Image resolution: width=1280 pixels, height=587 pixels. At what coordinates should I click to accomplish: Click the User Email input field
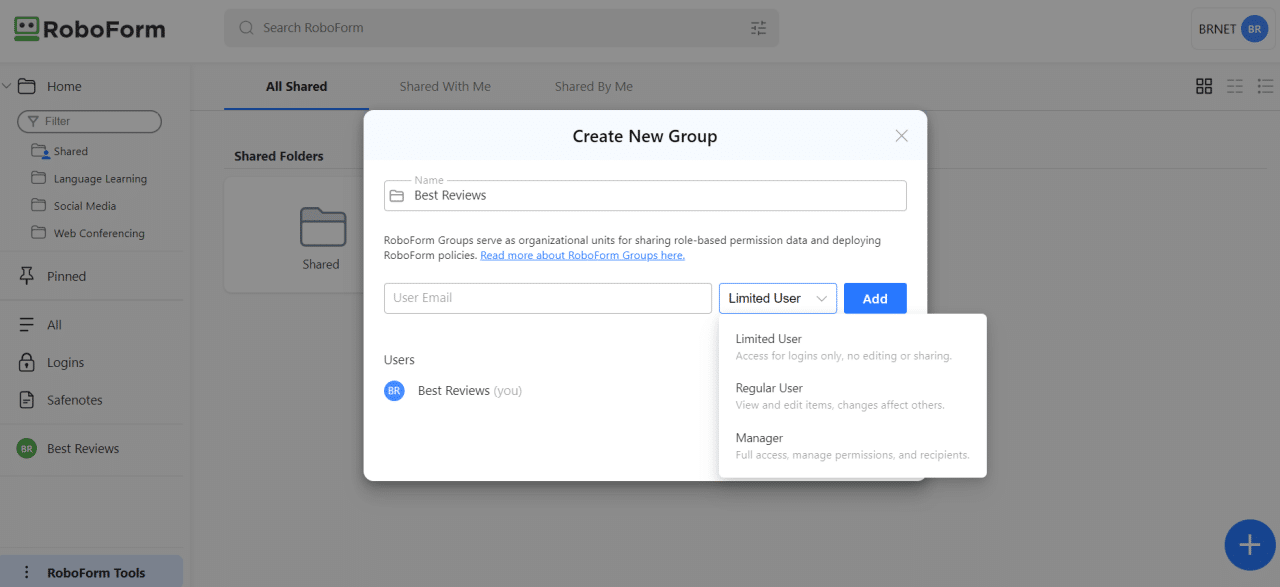coord(547,298)
